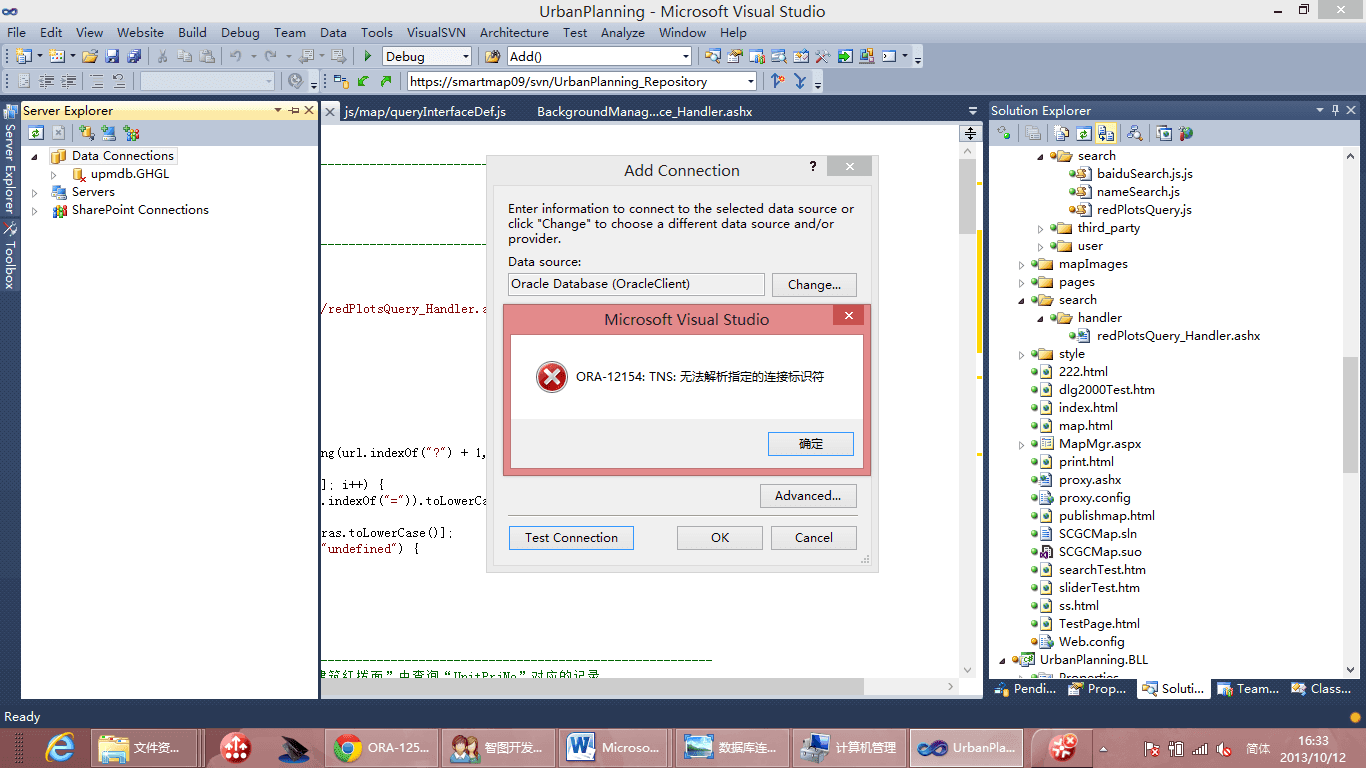Click Test Connection button

click(571, 538)
